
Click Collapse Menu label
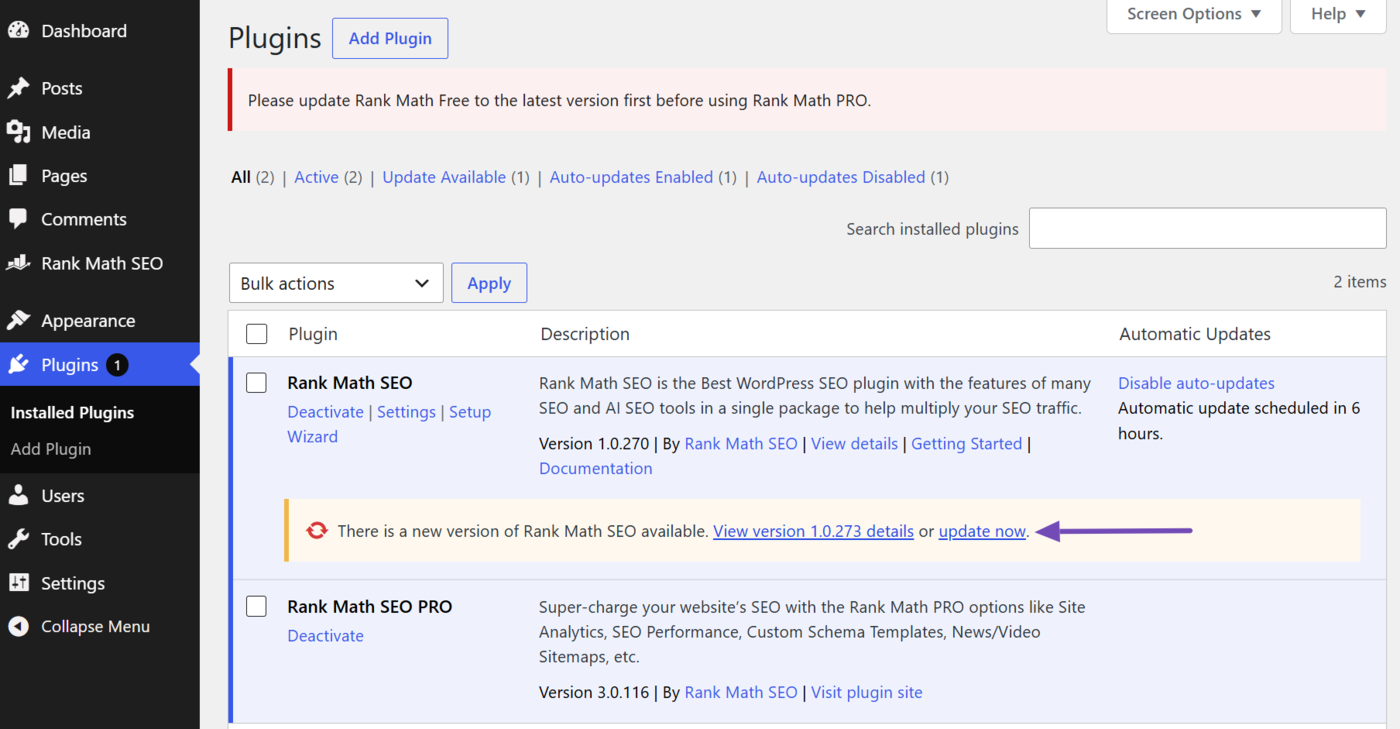tap(95, 627)
